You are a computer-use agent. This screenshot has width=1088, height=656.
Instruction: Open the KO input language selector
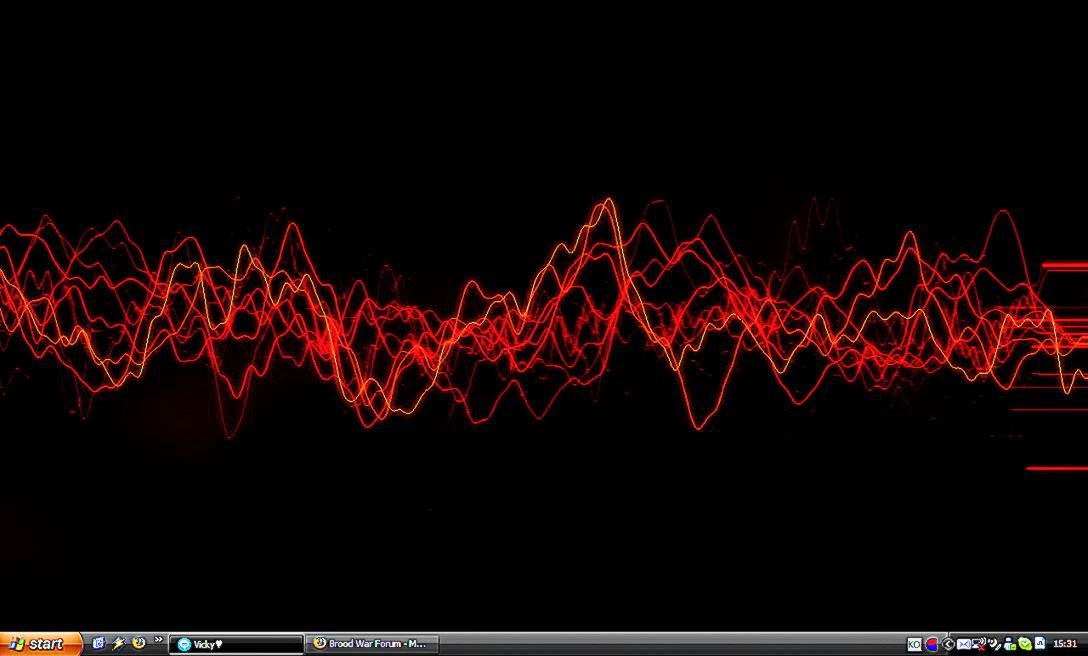click(x=914, y=644)
